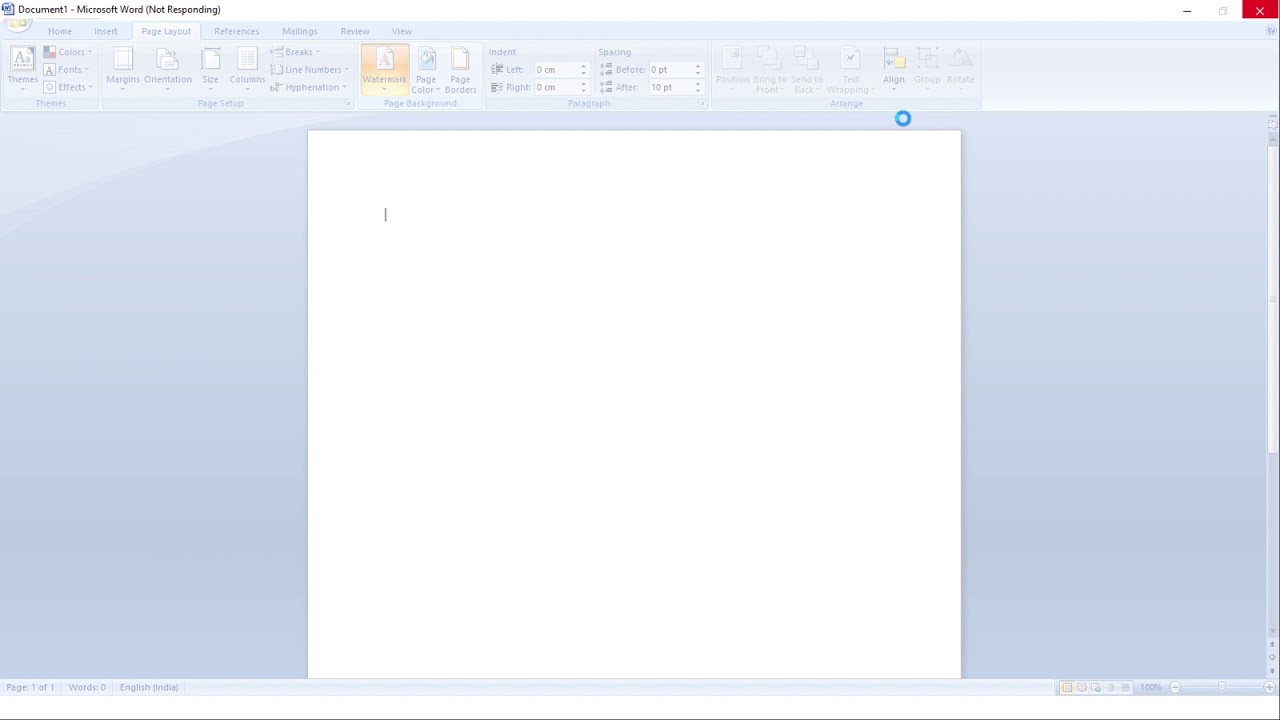Screen dimensions: 1280x720
Task: Click the Zoom In plus button
Action: 1269,687
